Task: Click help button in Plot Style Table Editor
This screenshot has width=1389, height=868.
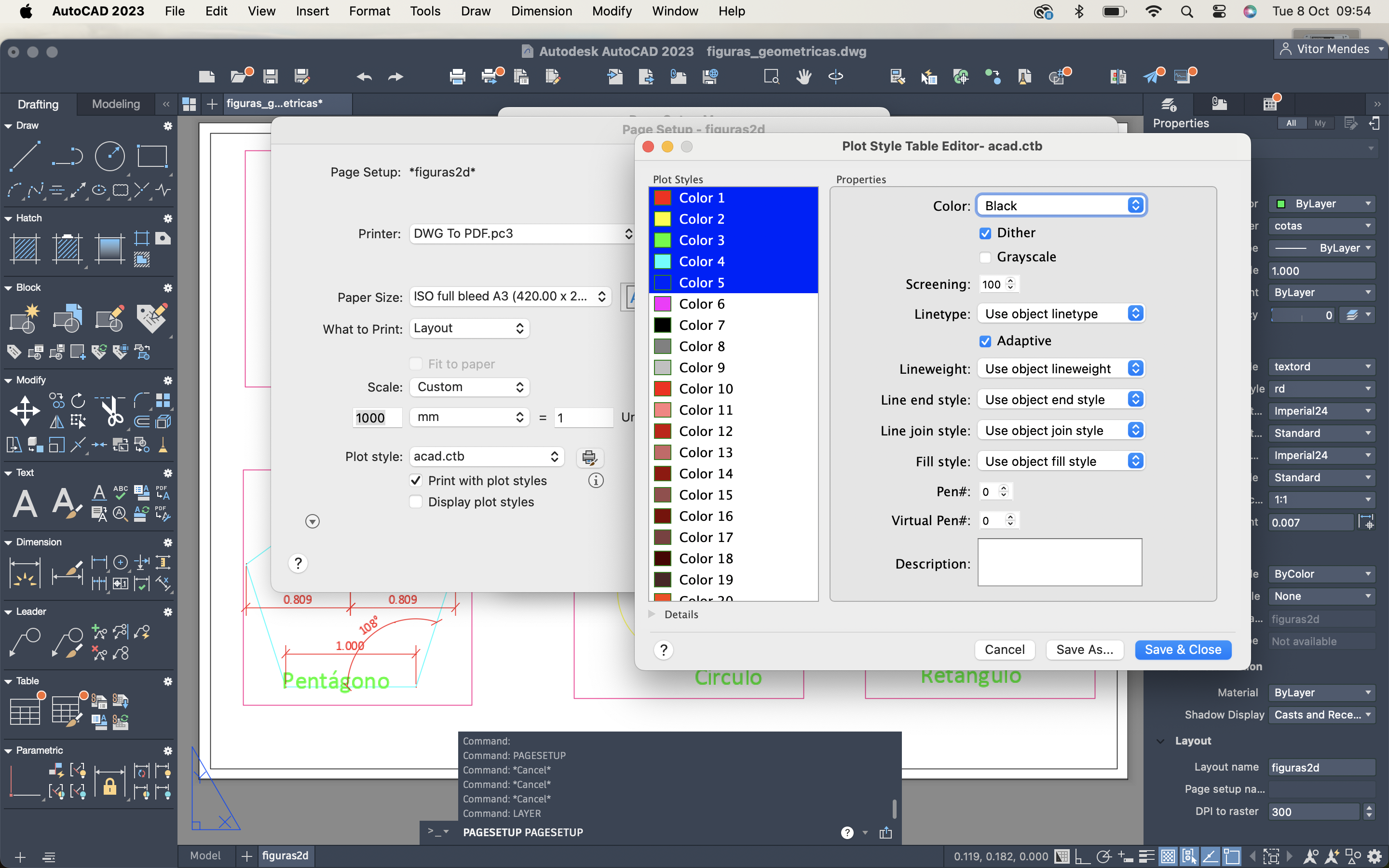Action: click(664, 650)
